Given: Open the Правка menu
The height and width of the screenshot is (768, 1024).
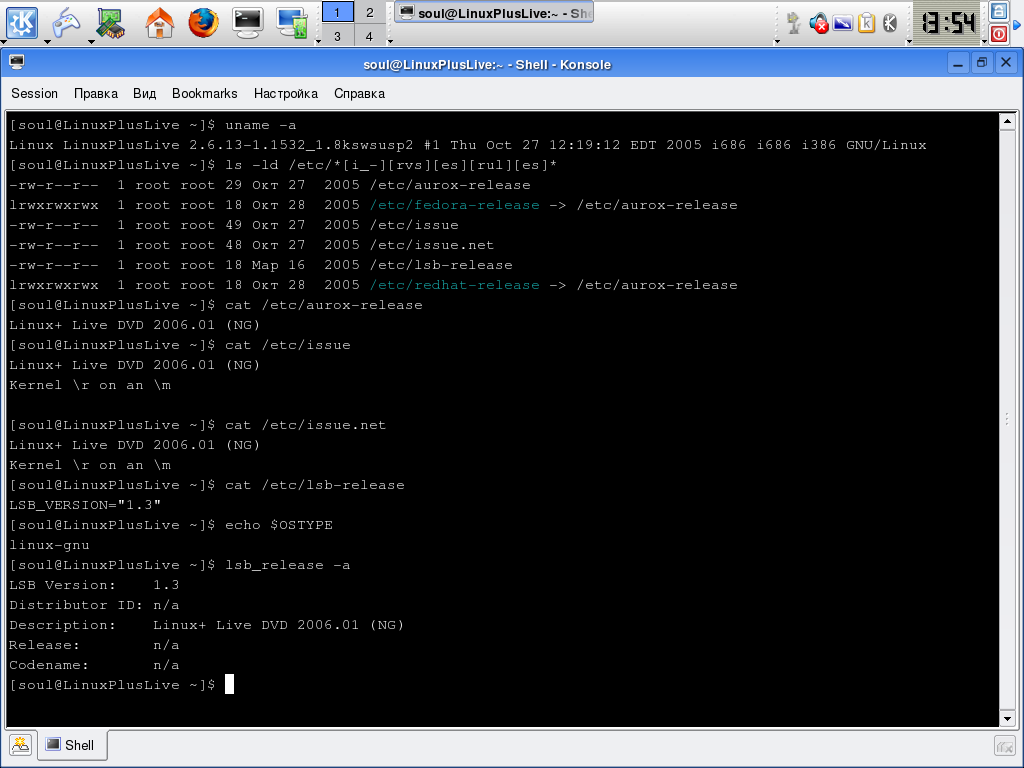Looking at the screenshot, I should tap(96, 93).
